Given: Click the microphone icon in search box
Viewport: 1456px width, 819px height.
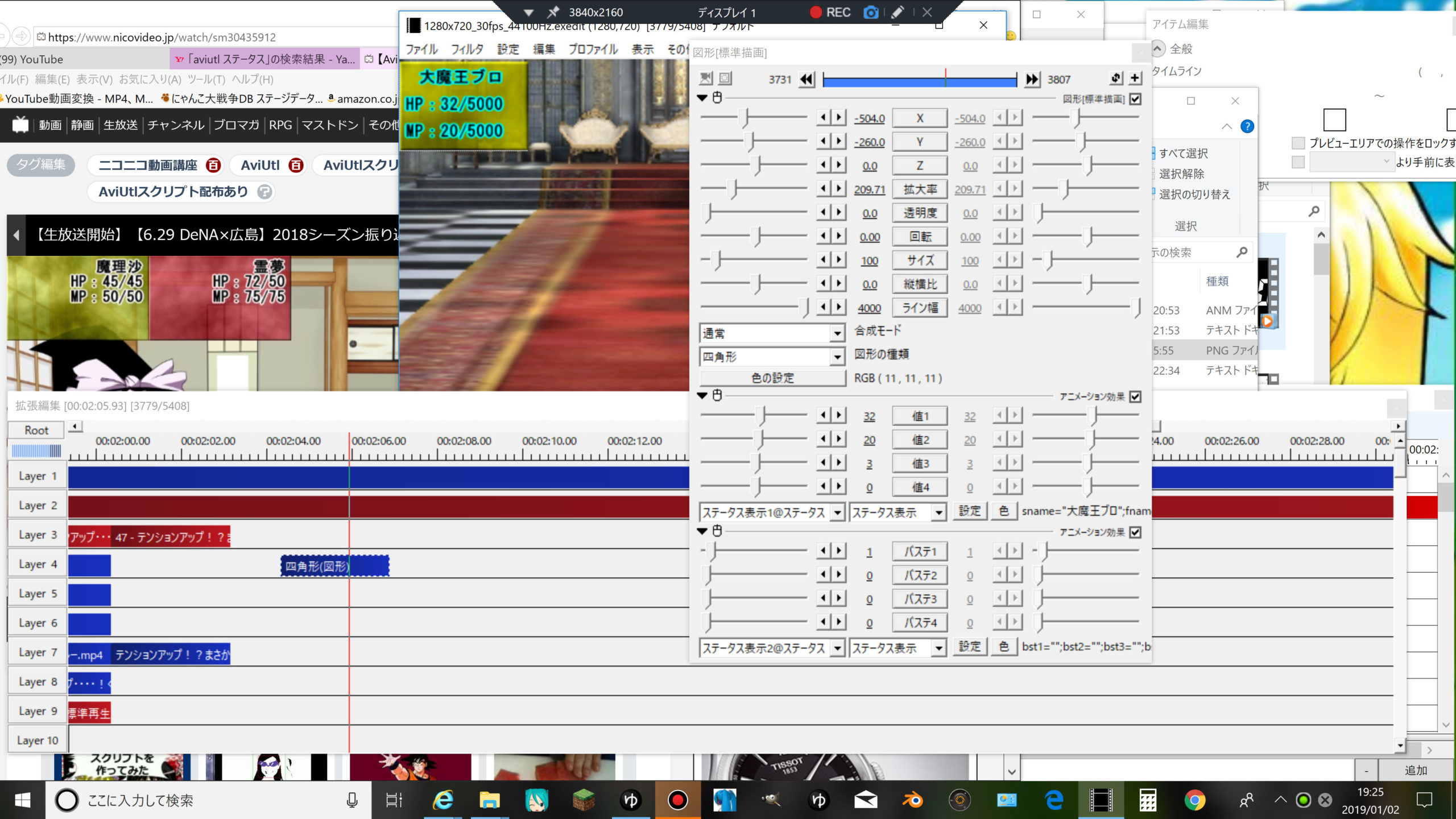Looking at the screenshot, I should [352, 800].
